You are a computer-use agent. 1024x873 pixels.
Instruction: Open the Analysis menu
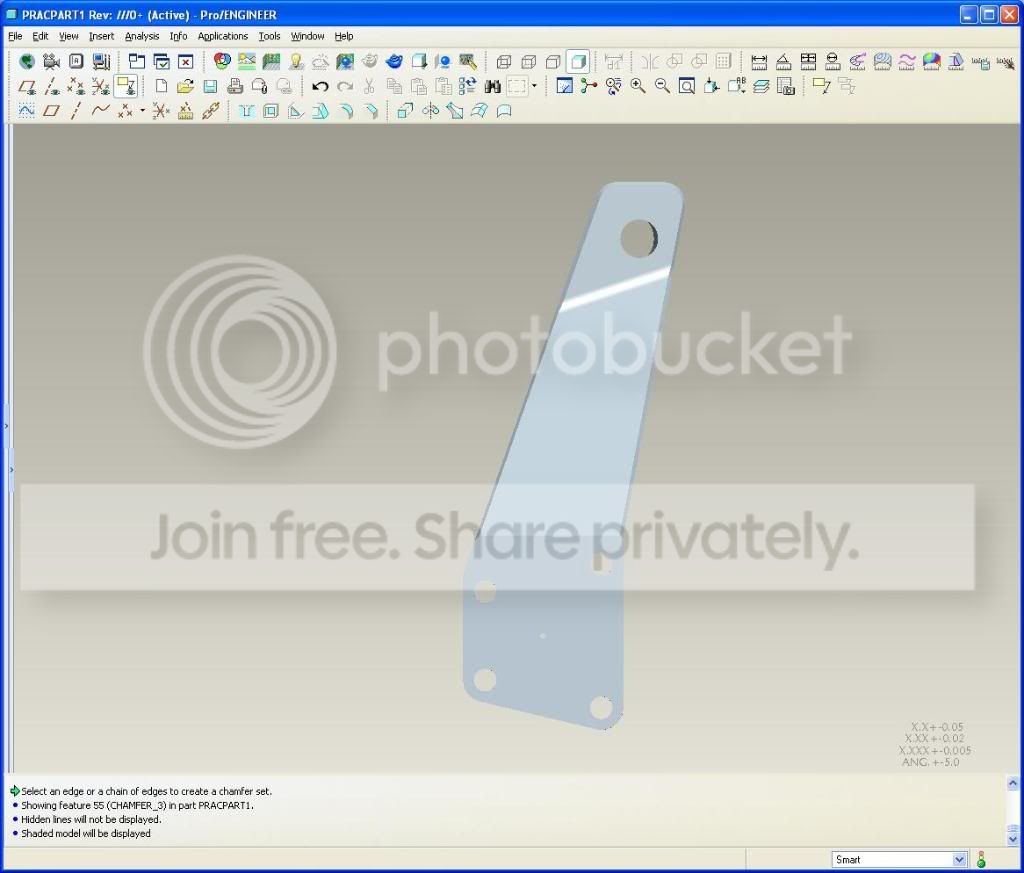click(142, 36)
